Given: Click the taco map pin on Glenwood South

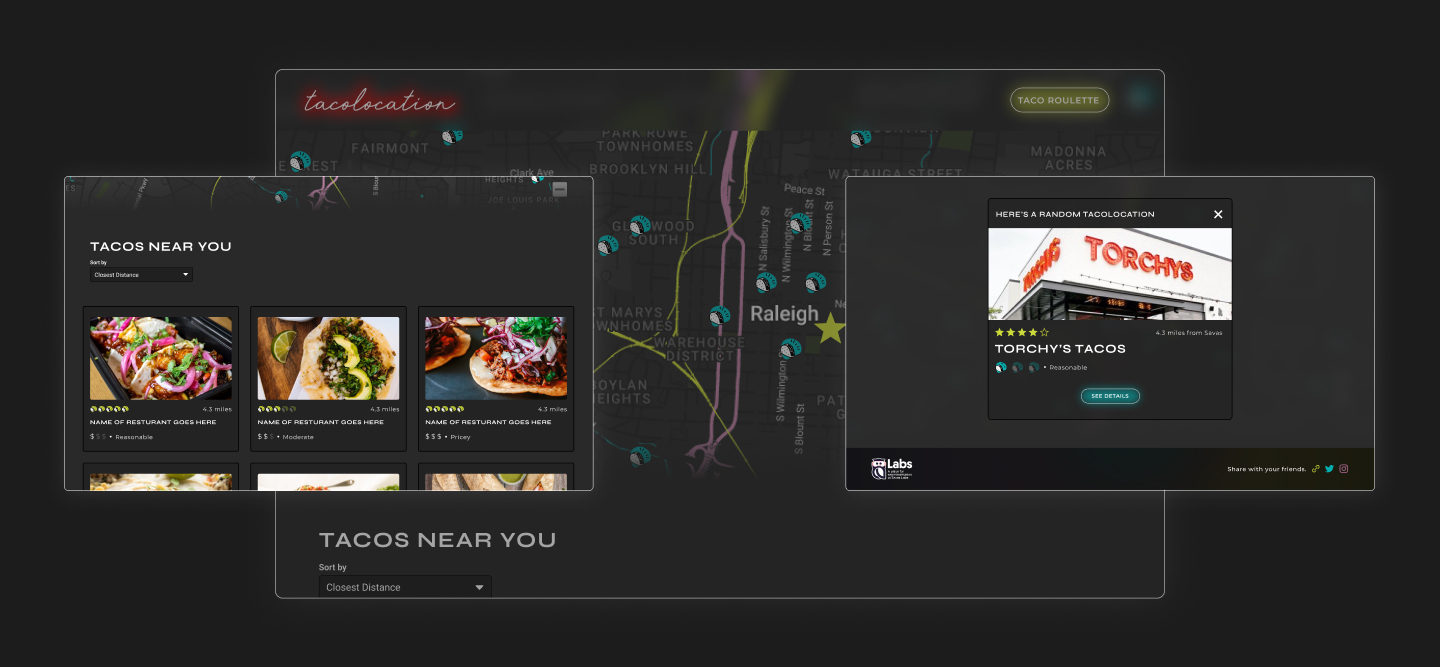Looking at the screenshot, I should point(640,226).
